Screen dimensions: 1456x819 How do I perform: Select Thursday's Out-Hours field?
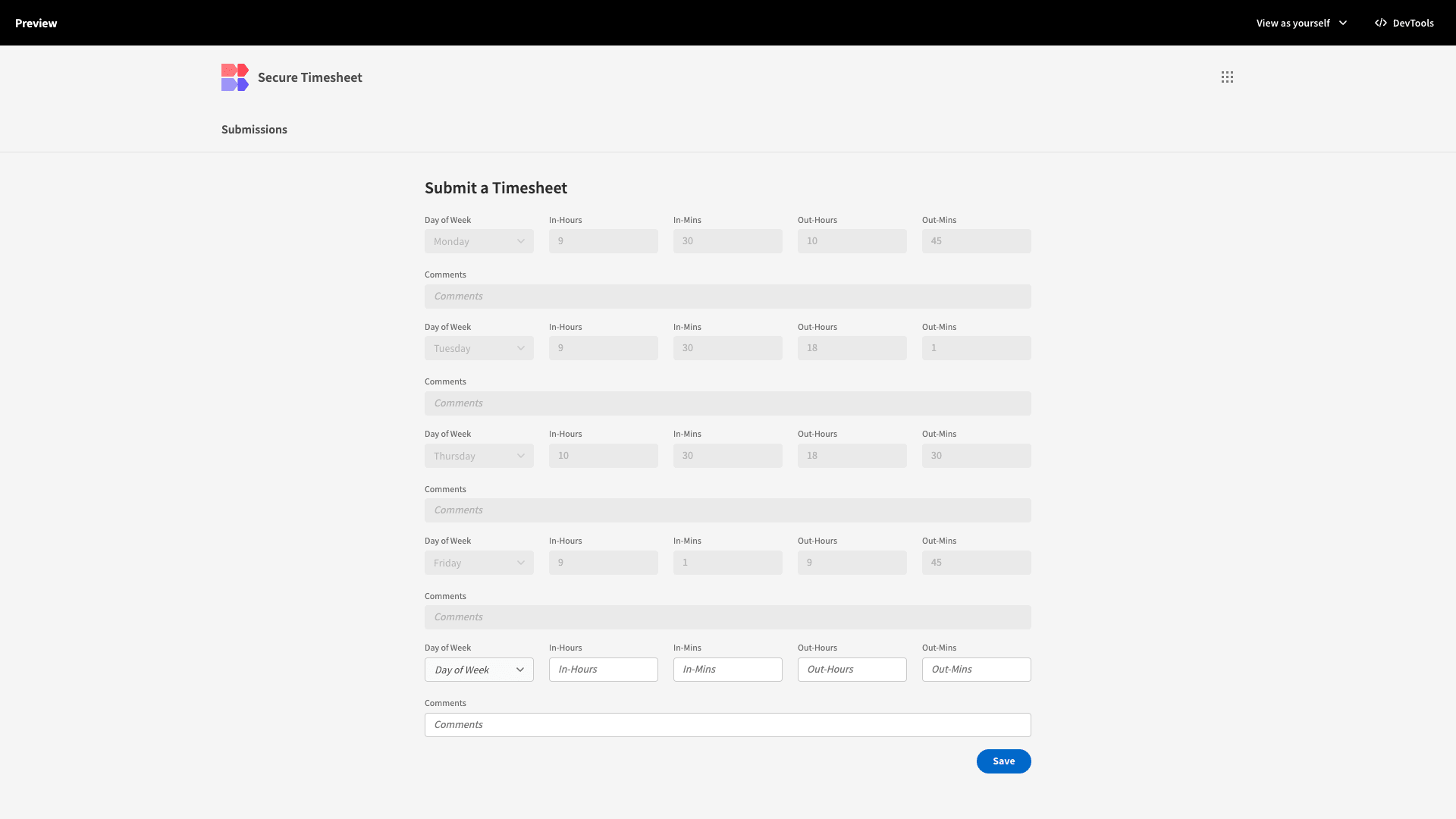pyautogui.click(x=852, y=456)
